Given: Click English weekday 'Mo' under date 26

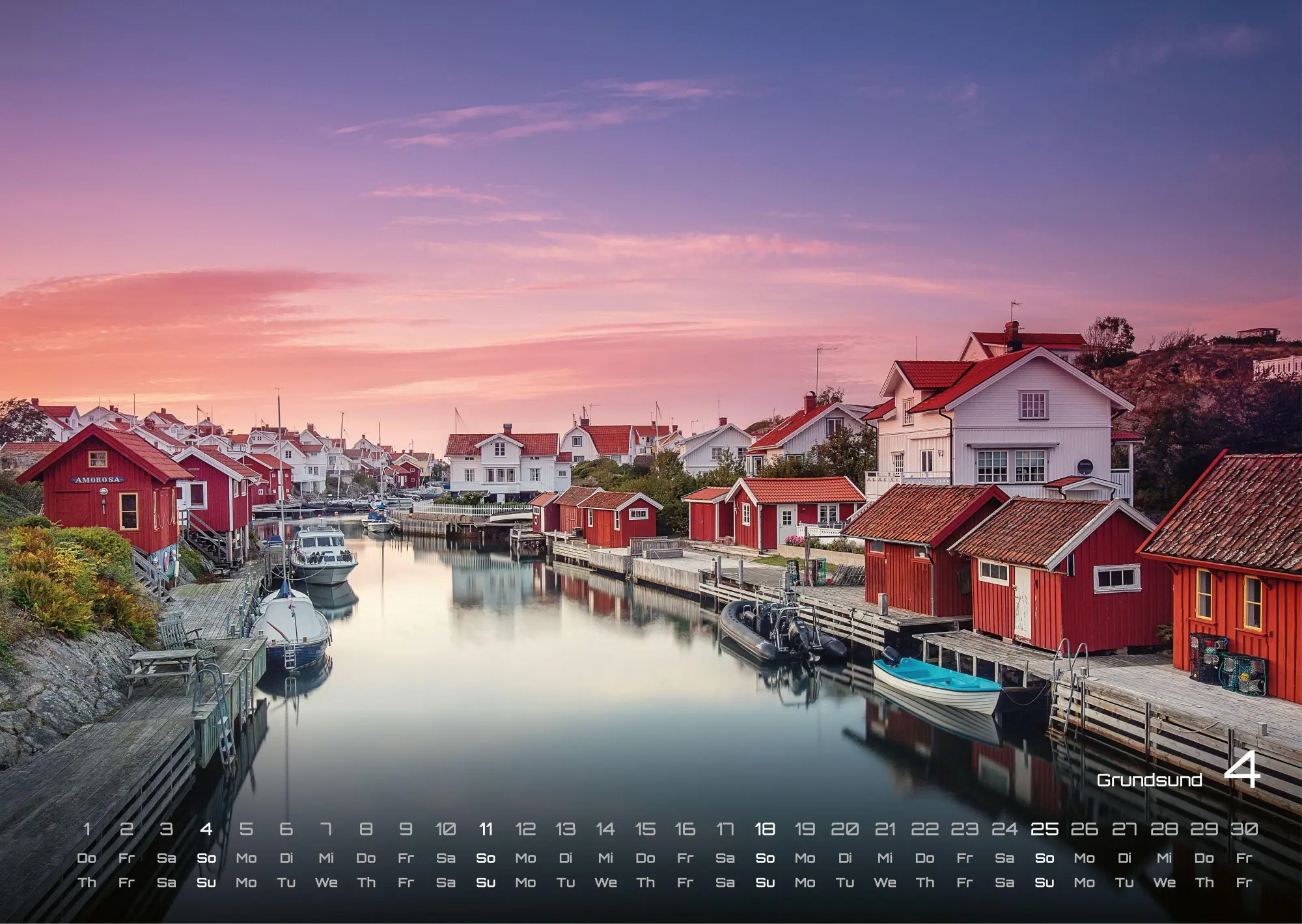Looking at the screenshot, I should coord(1085,883).
